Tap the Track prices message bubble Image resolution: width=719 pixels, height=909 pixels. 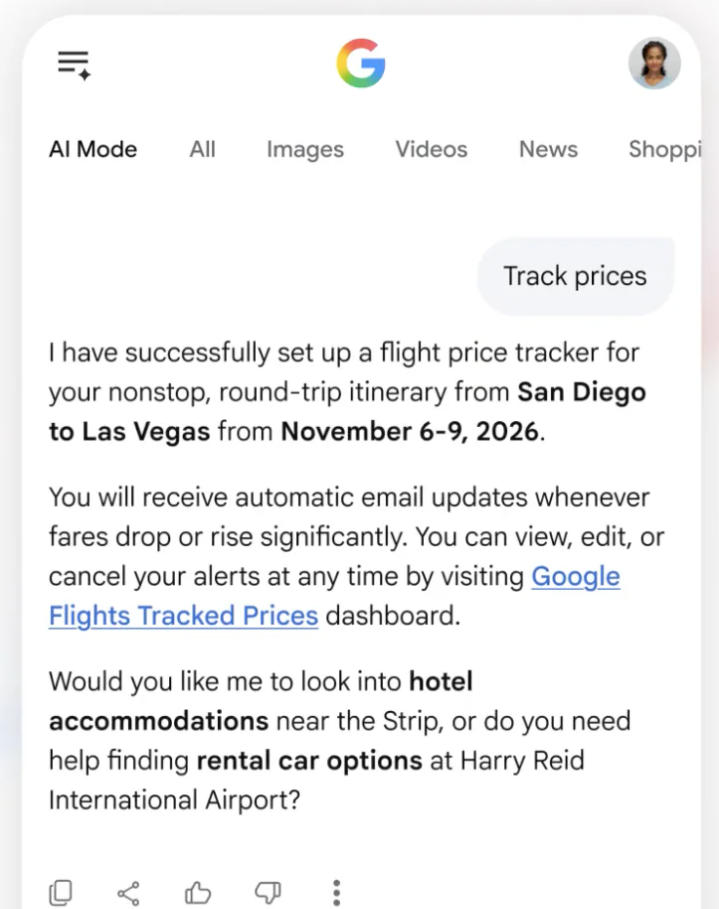click(x=575, y=276)
